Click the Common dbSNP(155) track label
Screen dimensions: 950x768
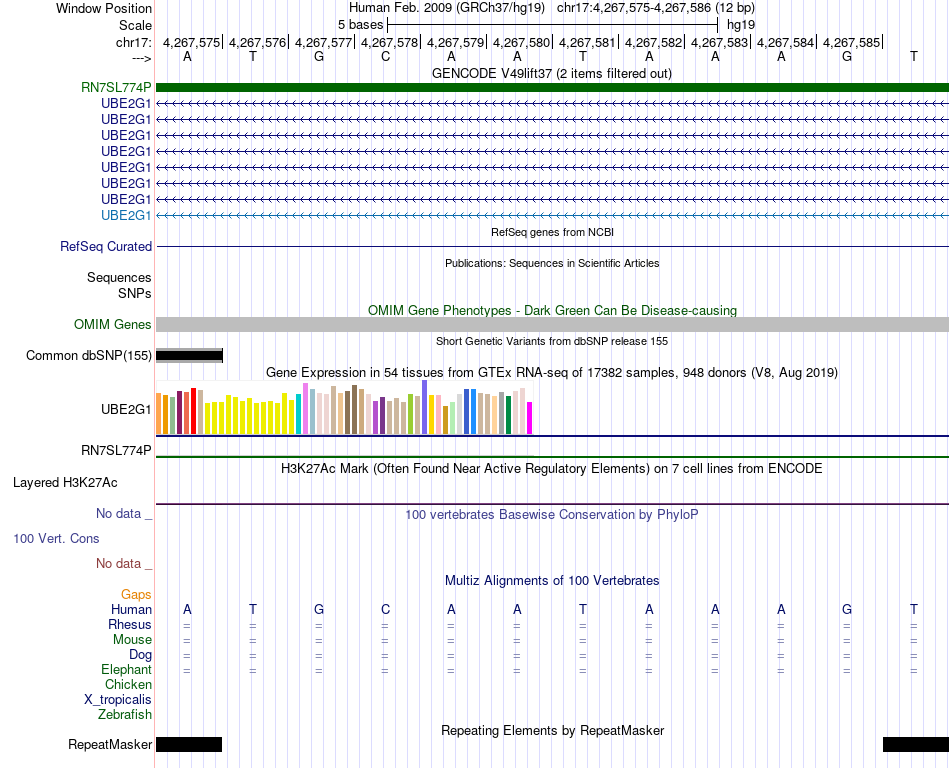click(x=88, y=356)
